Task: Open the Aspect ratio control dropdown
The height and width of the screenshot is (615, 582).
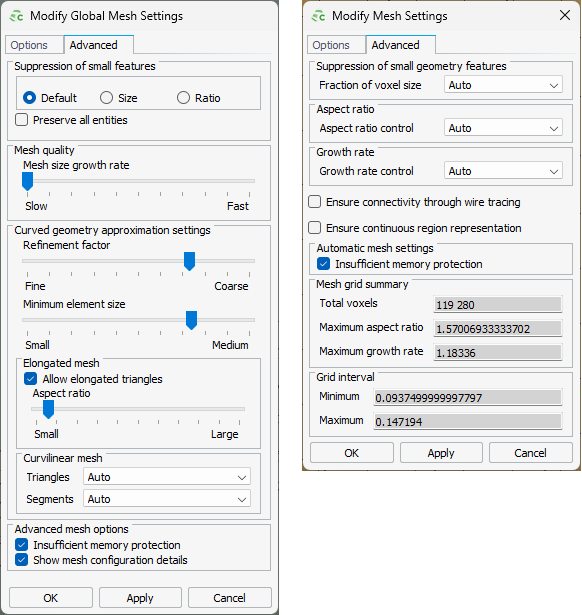Action: click(x=503, y=128)
